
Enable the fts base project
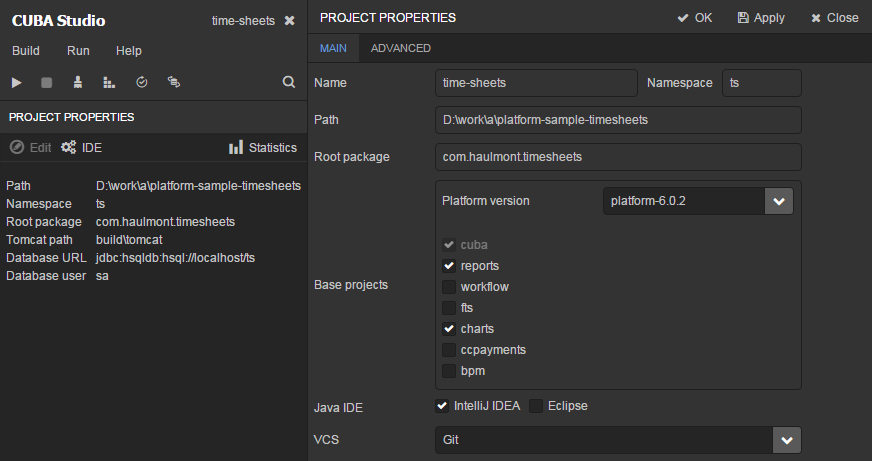click(x=449, y=308)
